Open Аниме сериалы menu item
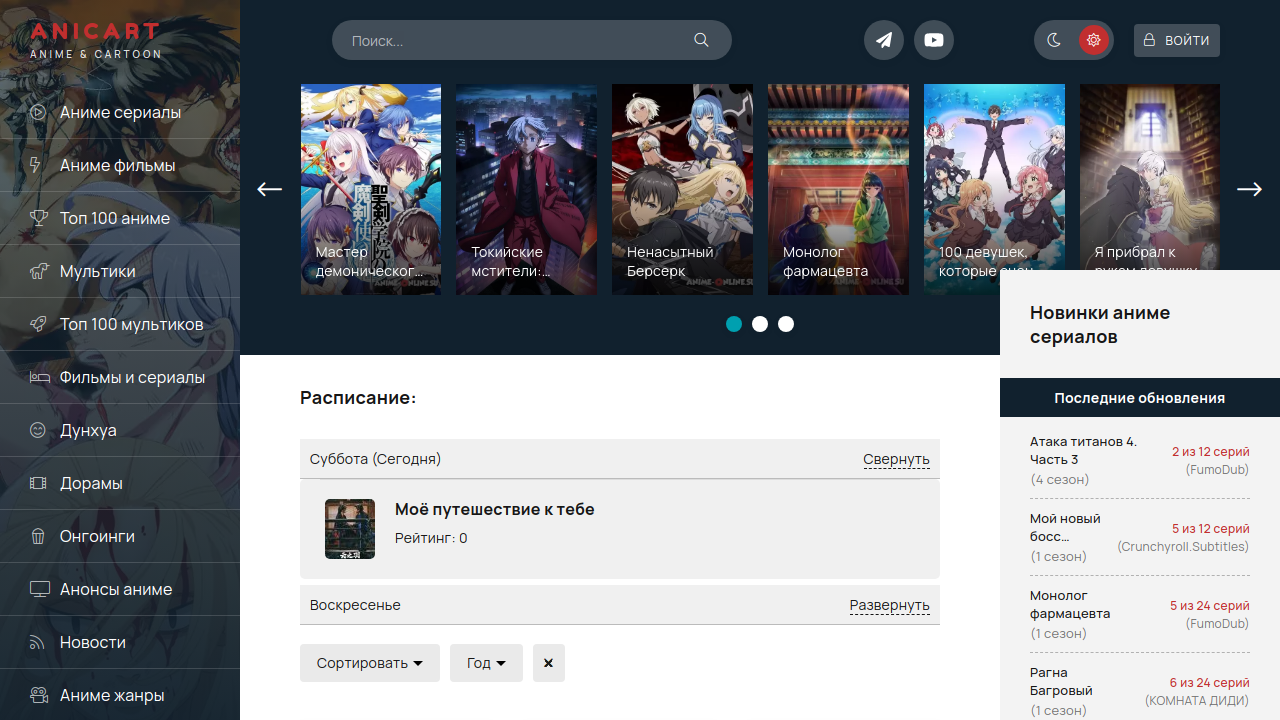The width and height of the screenshot is (1280, 720). click(x=120, y=112)
